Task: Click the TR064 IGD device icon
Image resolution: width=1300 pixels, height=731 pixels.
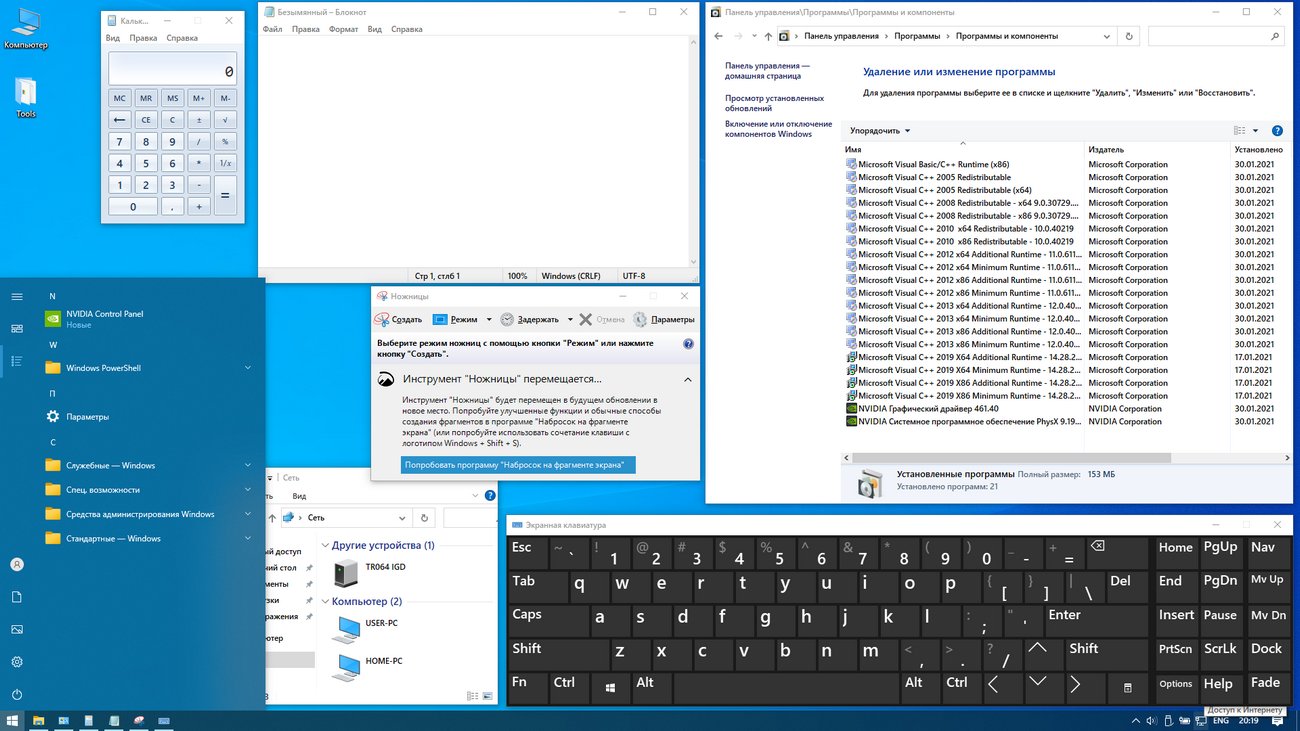Action: pos(346,573)
